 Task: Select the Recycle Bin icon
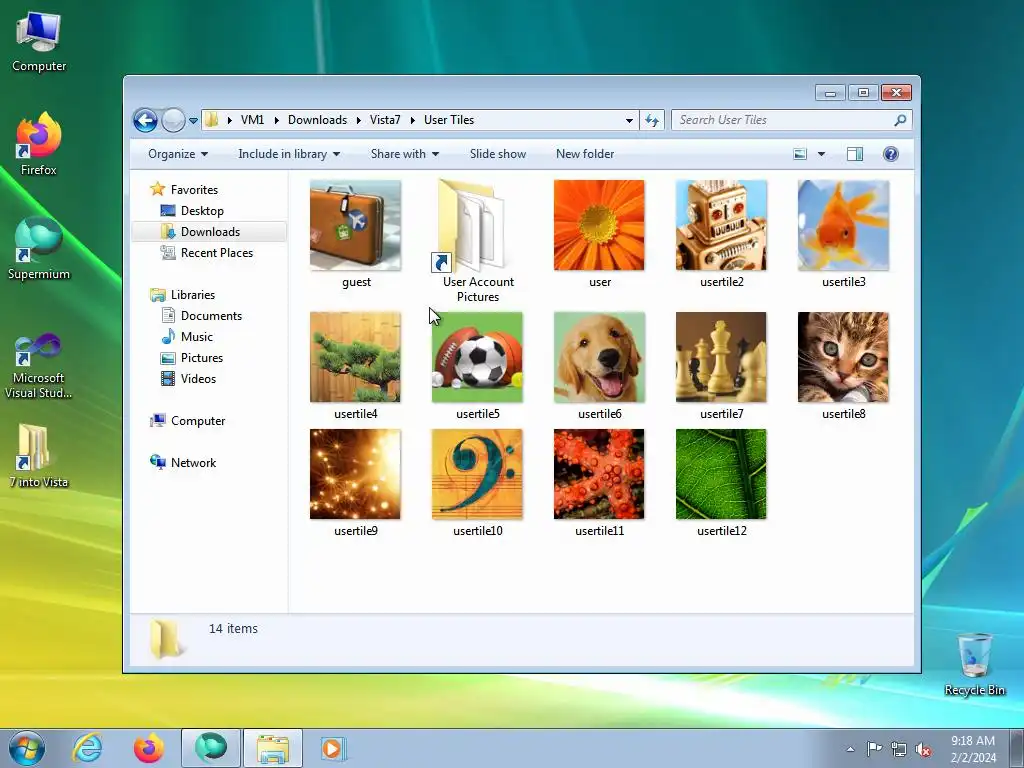pos(974,664)
